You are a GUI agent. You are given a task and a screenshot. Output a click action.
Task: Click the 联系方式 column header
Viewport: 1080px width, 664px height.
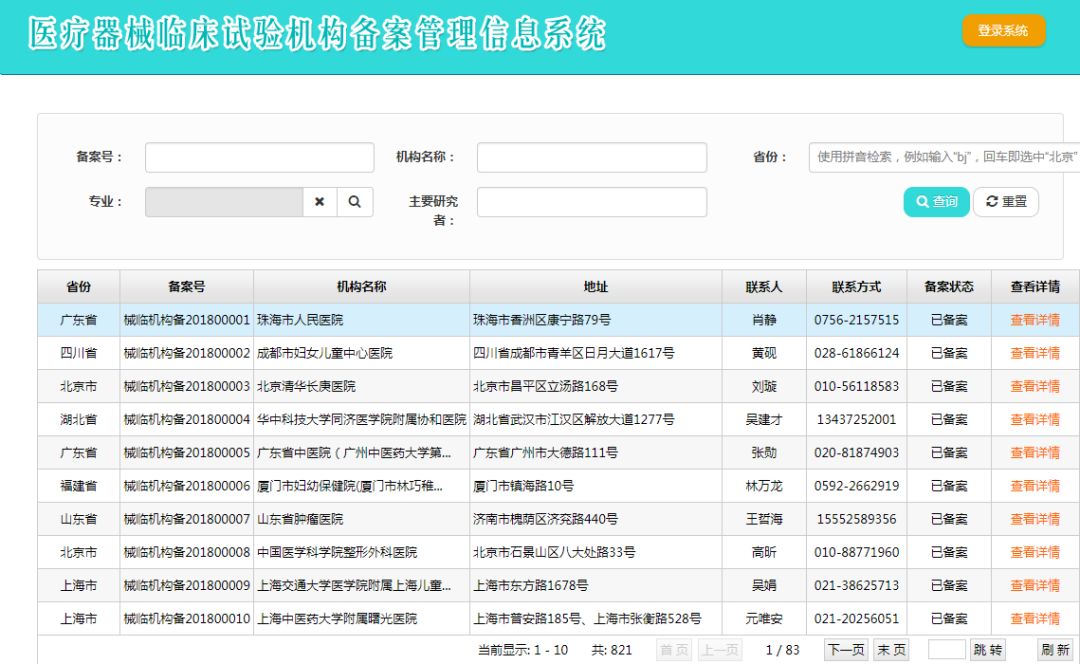856,287
